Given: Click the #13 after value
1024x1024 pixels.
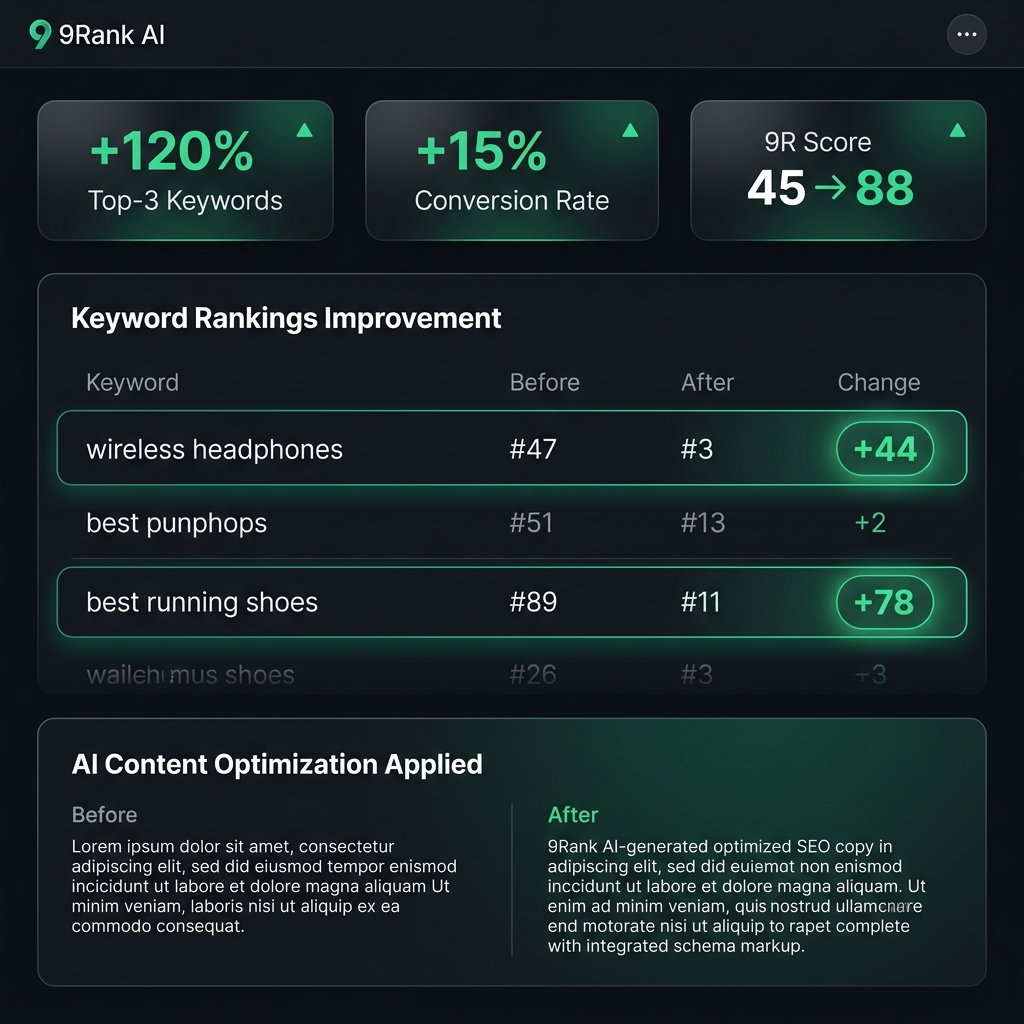Looking at the screenshot, I should [703, 523].
